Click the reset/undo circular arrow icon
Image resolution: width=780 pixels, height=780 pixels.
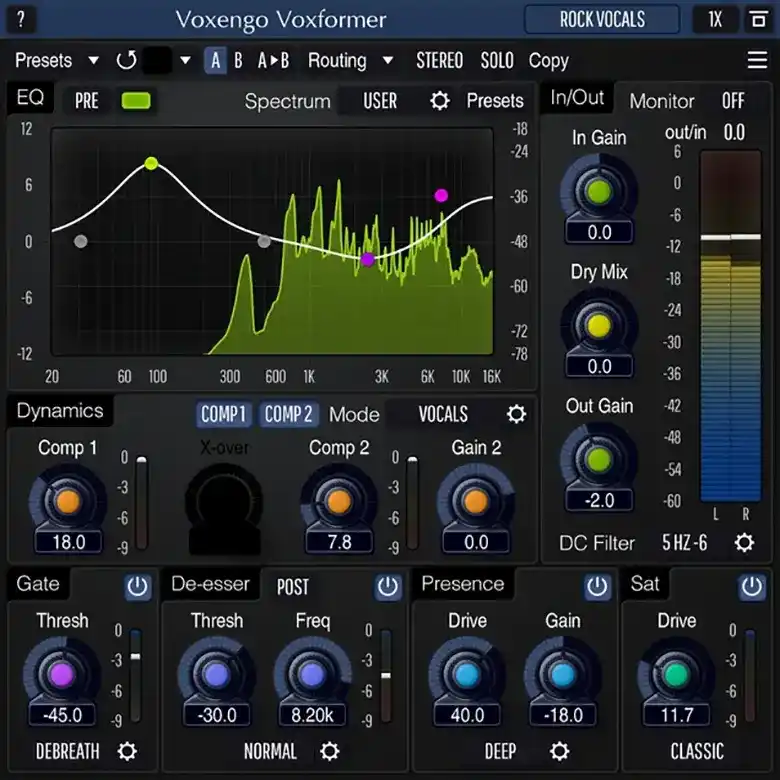pyautogui.click(x=126, y=60)
